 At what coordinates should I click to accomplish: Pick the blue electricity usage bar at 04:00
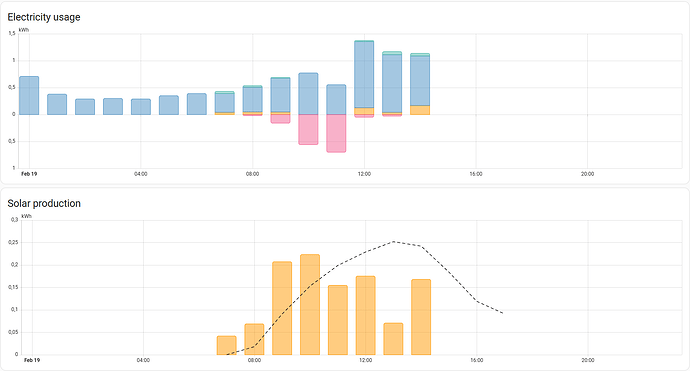pos(141,107)
